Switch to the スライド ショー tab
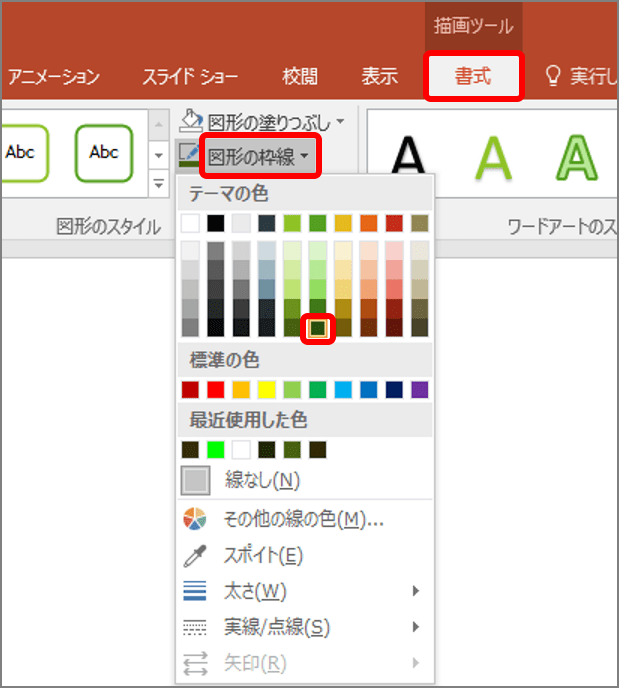Viewport: 619px width, 688px height. (190, 77)
